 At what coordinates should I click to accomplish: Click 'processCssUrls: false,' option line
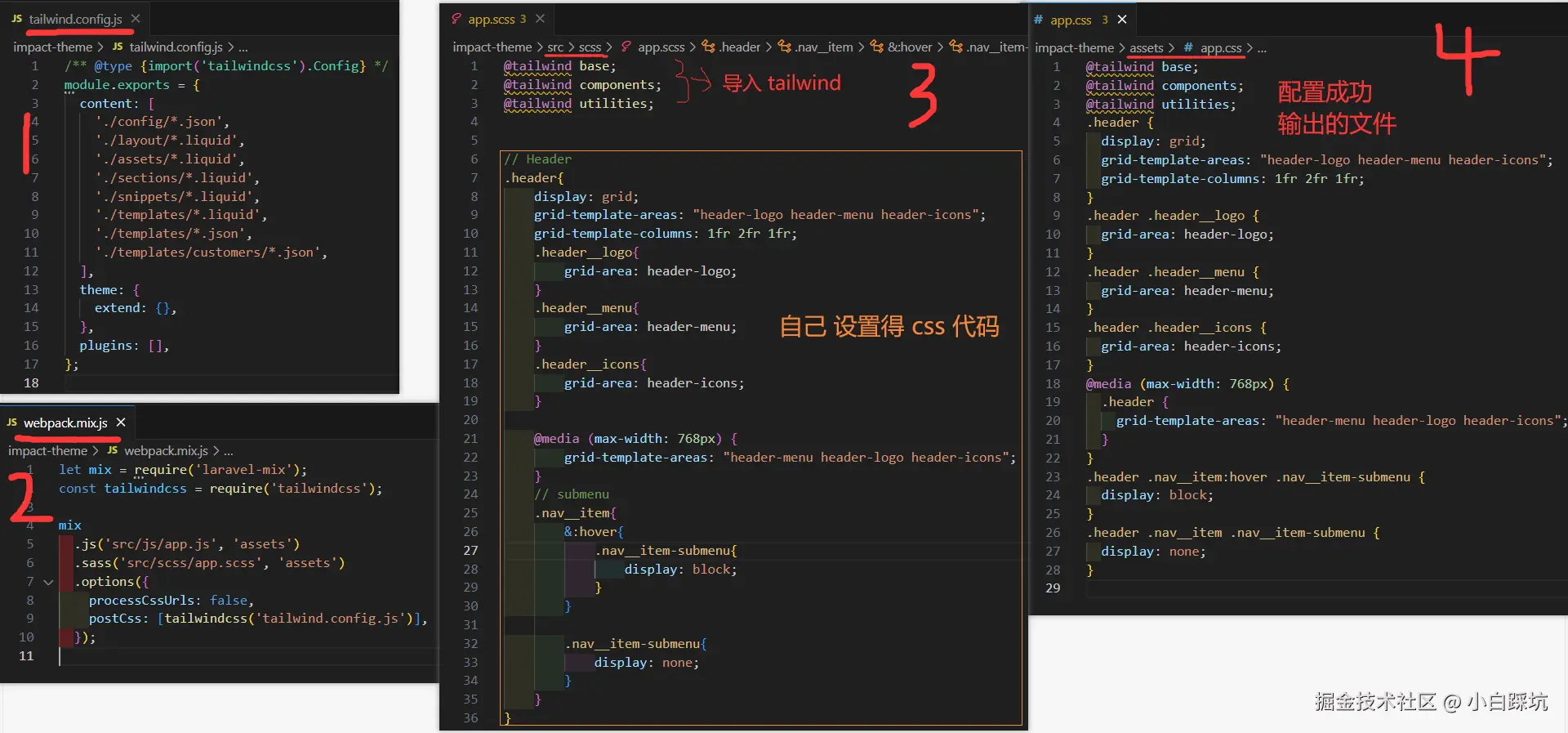(171, 601)
